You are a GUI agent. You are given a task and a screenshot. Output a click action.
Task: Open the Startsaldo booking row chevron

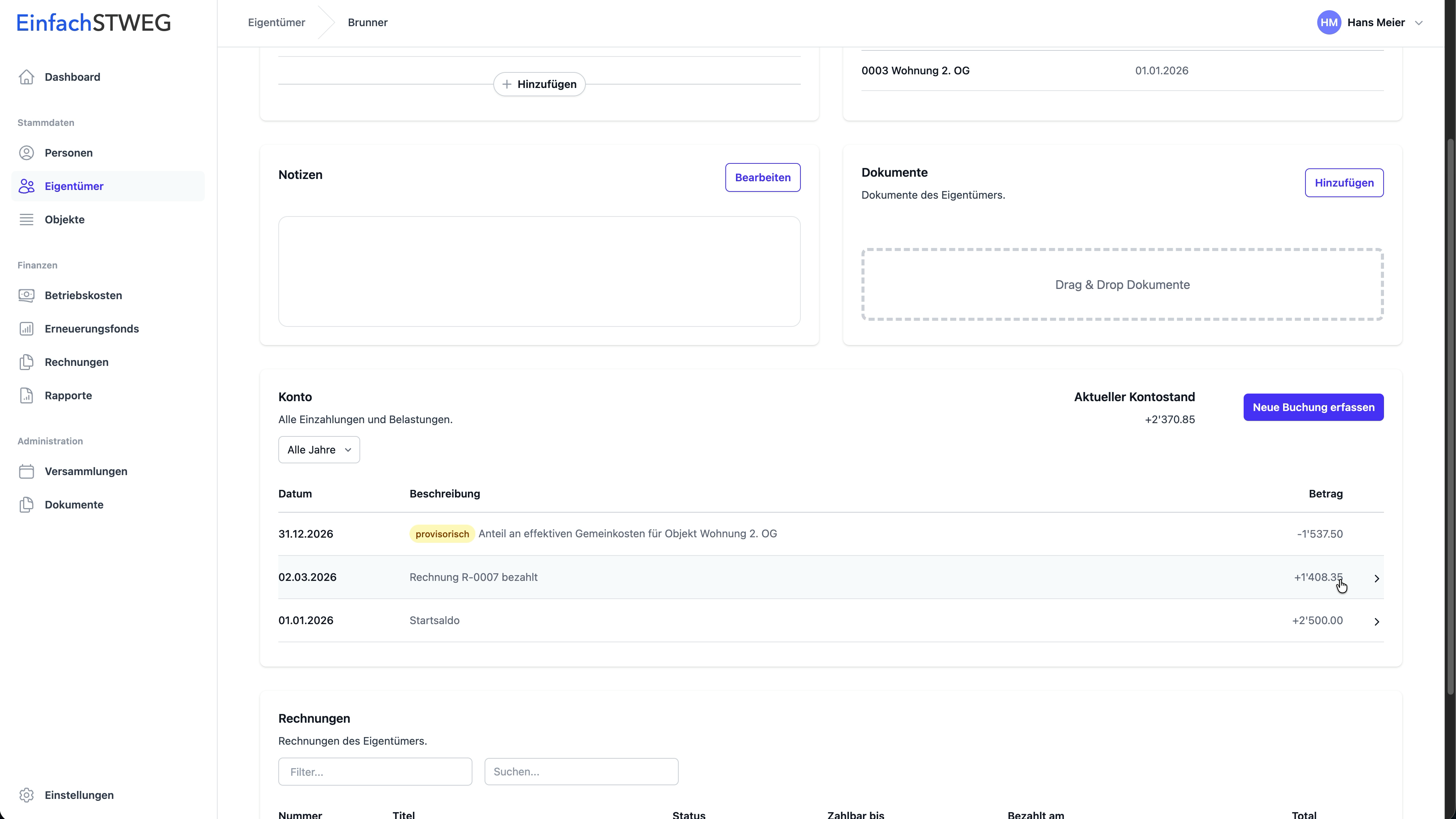click(x=1376, y=621)
